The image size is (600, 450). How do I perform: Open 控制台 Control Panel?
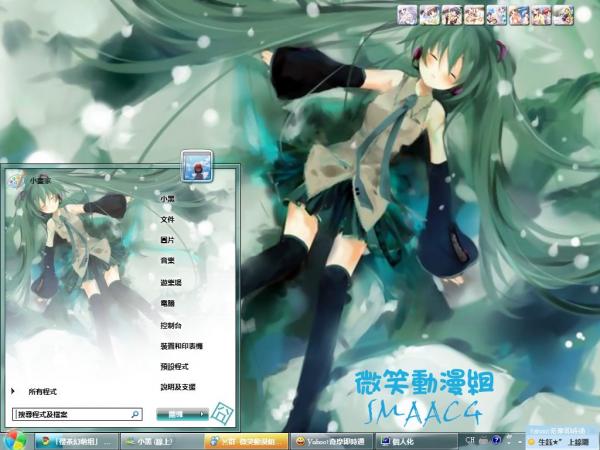[171, 326]
